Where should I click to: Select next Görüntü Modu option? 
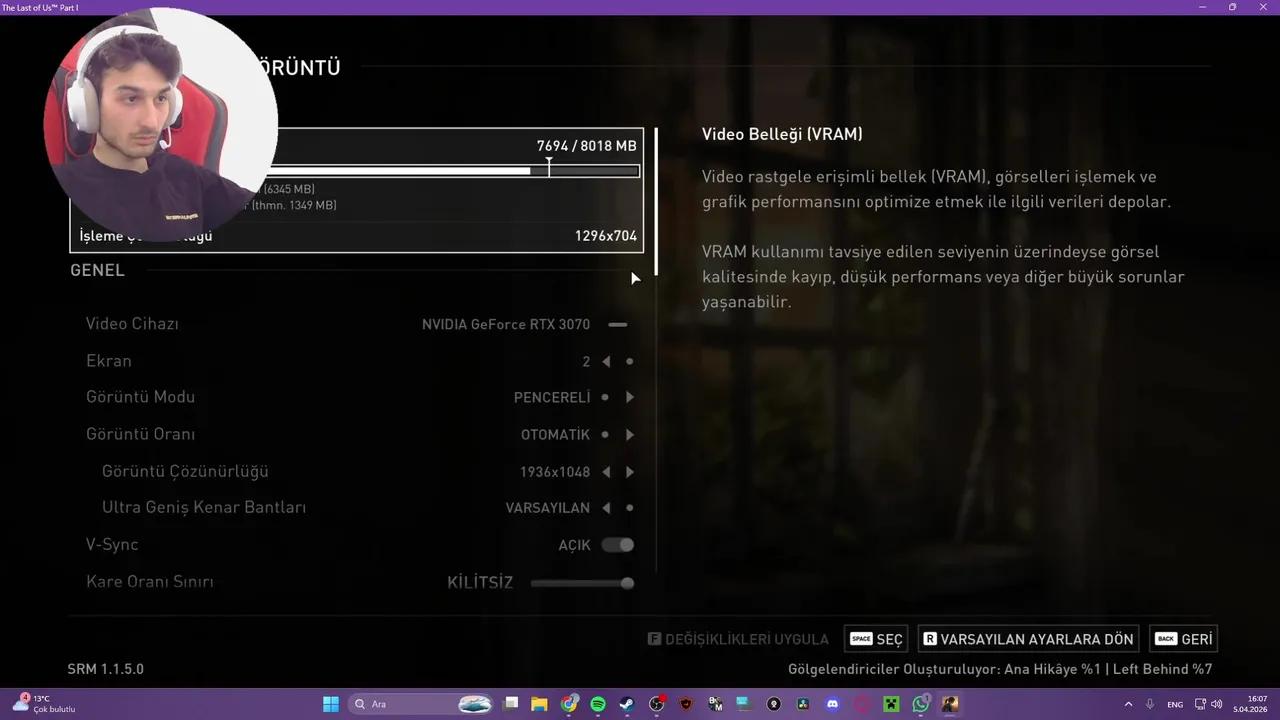(630, 397)
